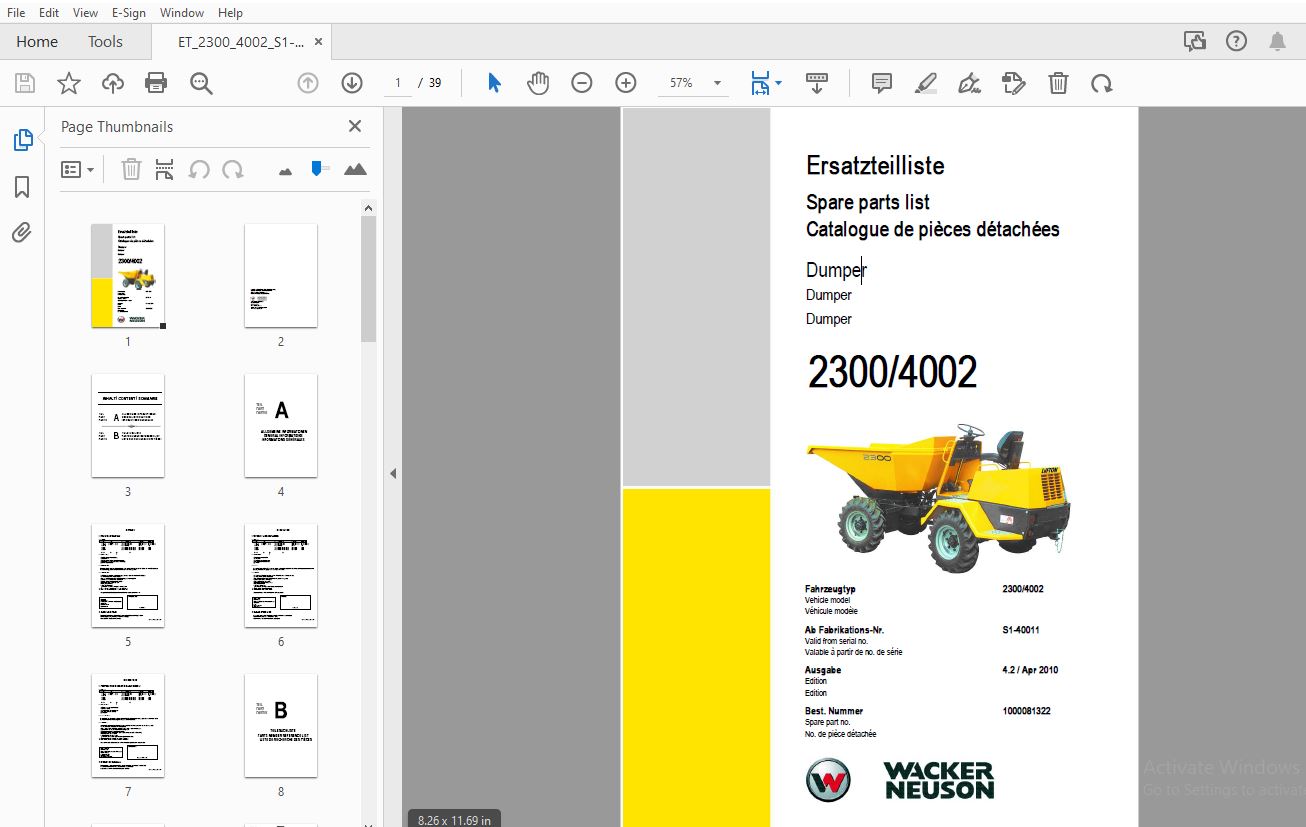Viewport: 1306px width, 827px height.
Task: Activate the Hand pan tool
Action: (x=538, y=83)
